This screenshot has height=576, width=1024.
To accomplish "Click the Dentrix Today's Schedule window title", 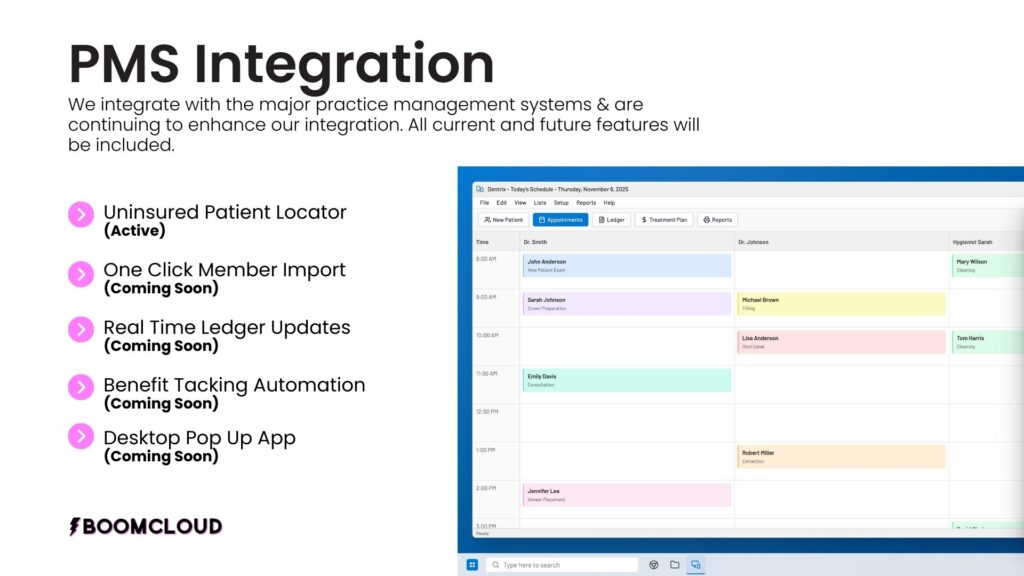I will coord(558,189).
